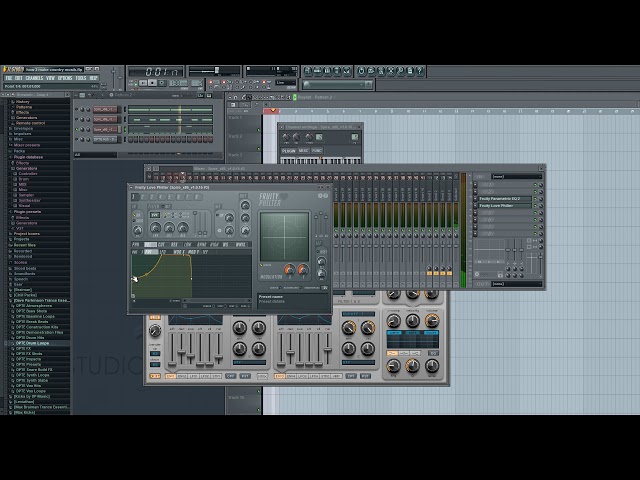This screenshot has height=480, width=640.
Task: Select the LFO sub-tab in Fruity Love Philter
Action: [162, 252]
